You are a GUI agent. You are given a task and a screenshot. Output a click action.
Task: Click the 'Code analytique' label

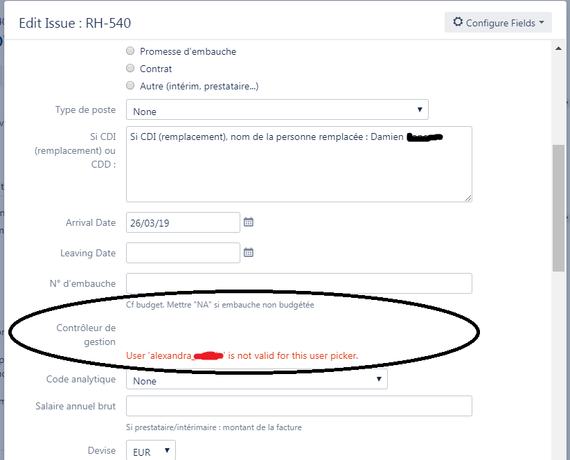(x=81, y=379)
